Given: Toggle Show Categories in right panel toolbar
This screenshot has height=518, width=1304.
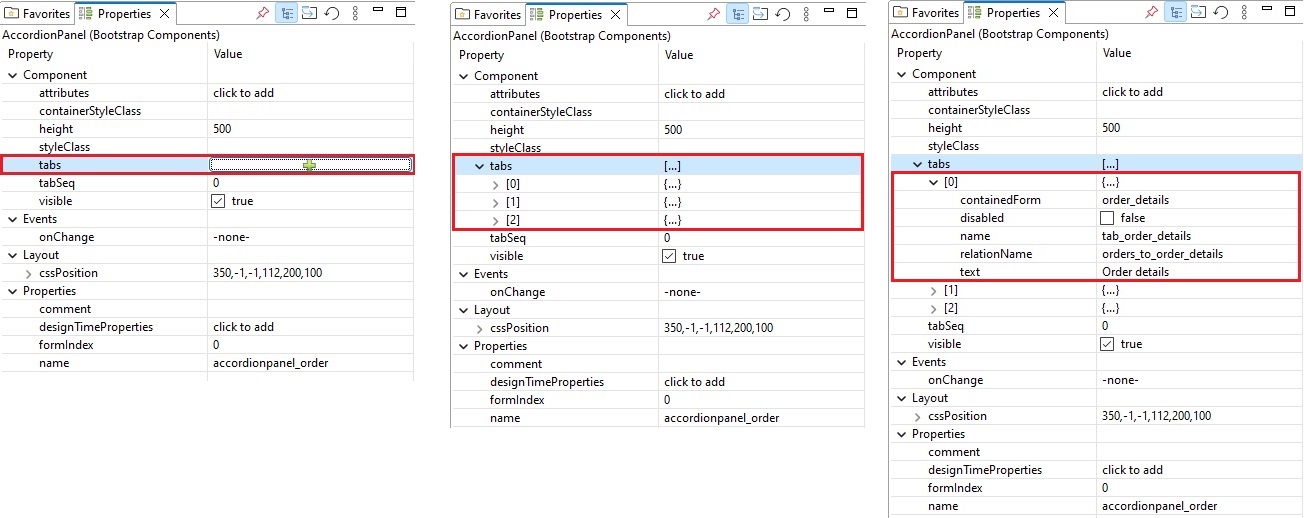Looking at the screenshot, I should click(x=1175, y=12).
